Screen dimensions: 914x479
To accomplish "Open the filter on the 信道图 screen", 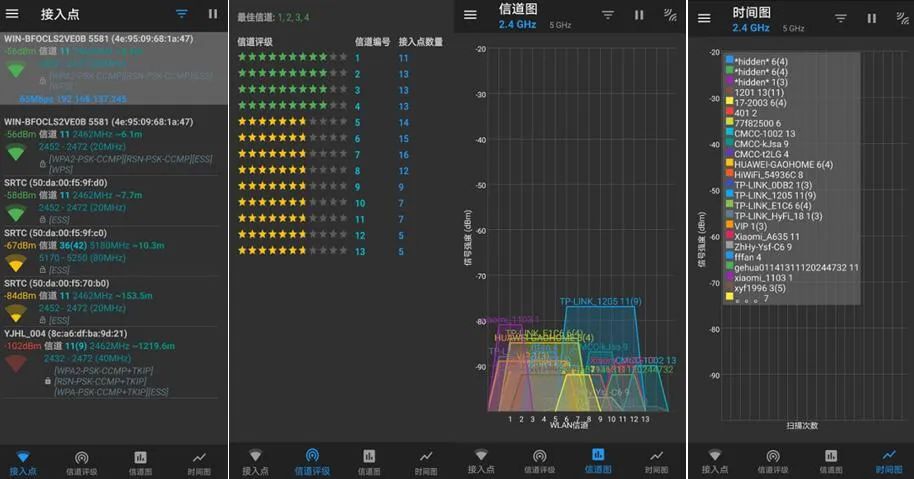I will click(607, 15).
